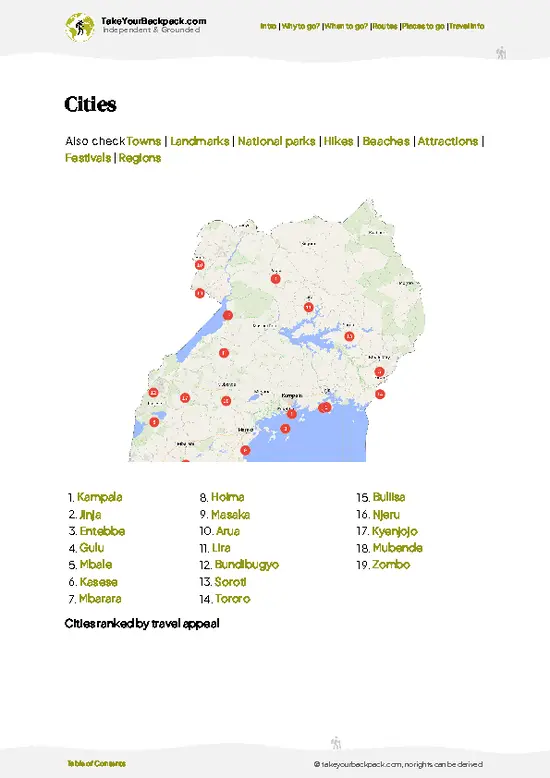The width and height of the screenshot is (550, 778).
Task: Open the 'Travel info' navigation link
Action: 467,26
